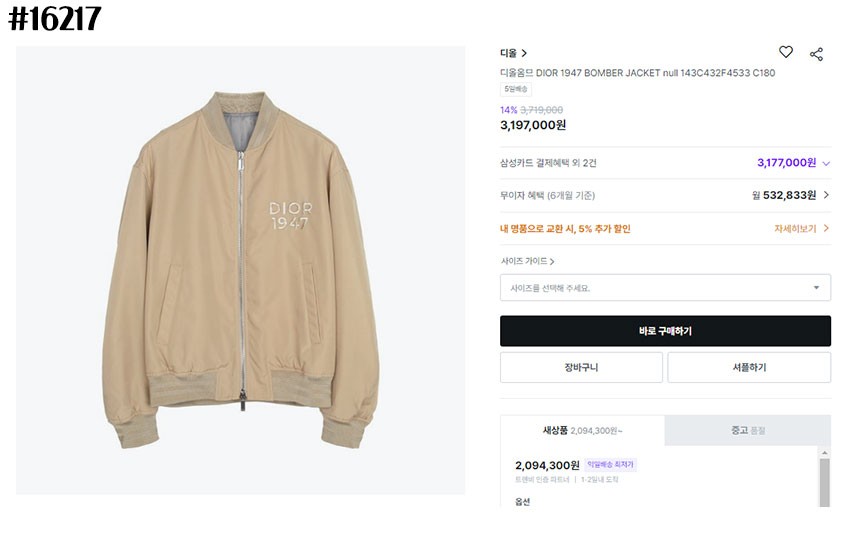Click 자세히보기 for the 5% exchange discount
This screenshot has width=860, height=546.
pos(801,228)
